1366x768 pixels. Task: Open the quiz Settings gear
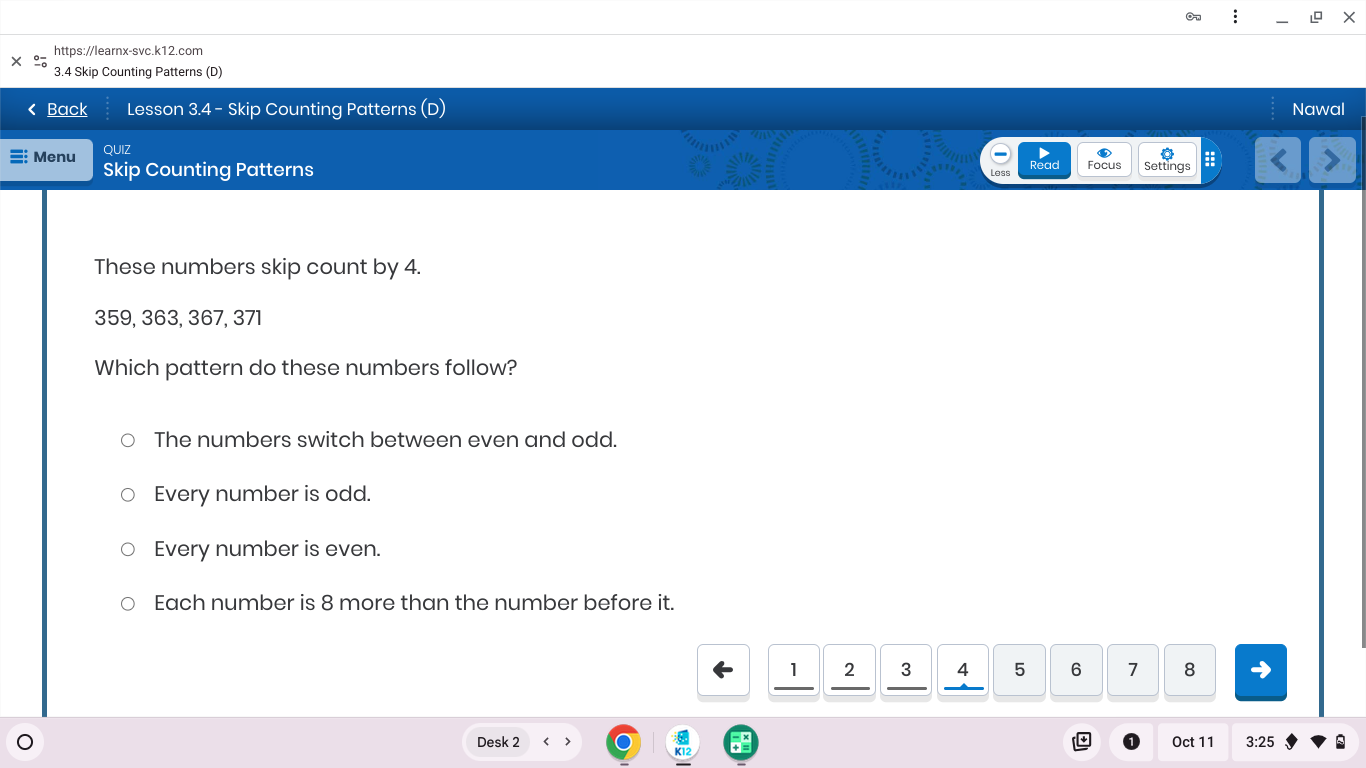pos(1167,159)
